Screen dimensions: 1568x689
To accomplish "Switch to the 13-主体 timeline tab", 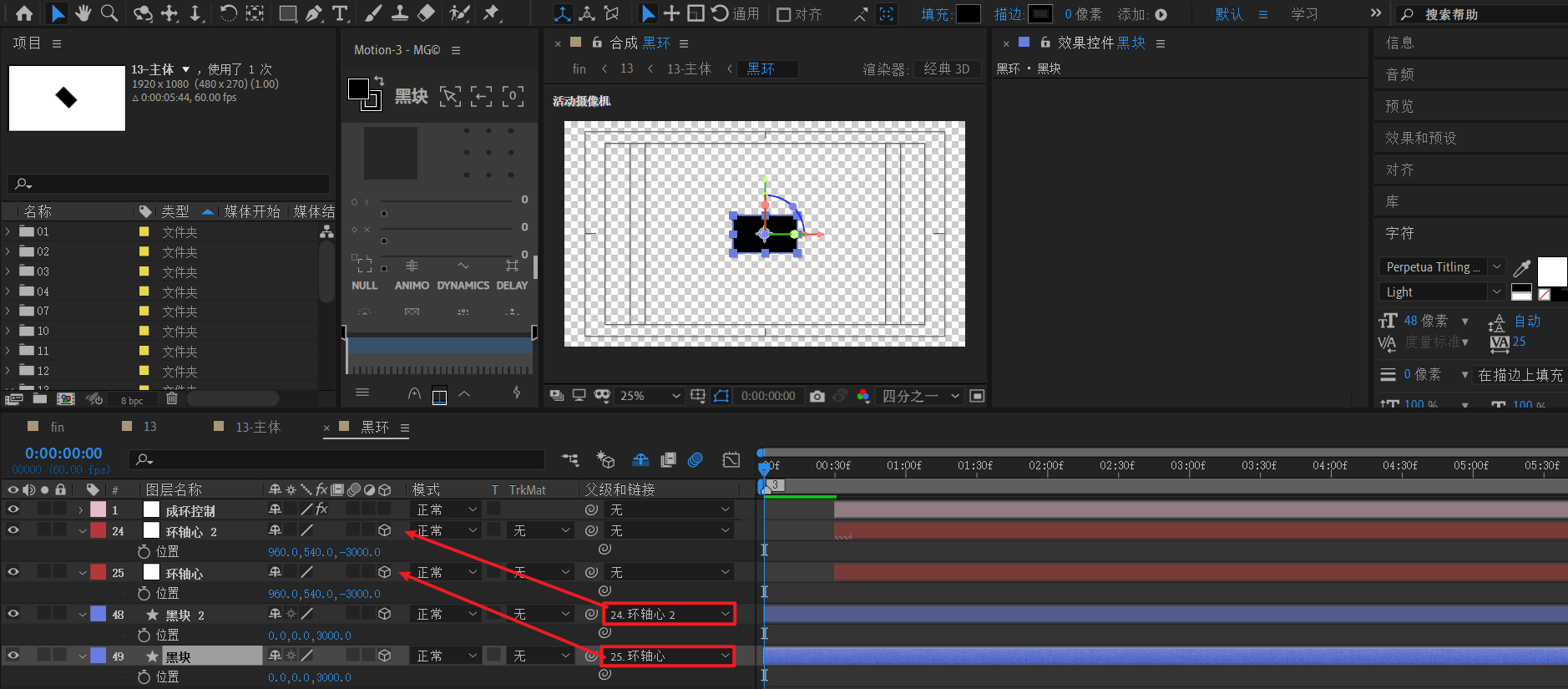I will [258, 427].
